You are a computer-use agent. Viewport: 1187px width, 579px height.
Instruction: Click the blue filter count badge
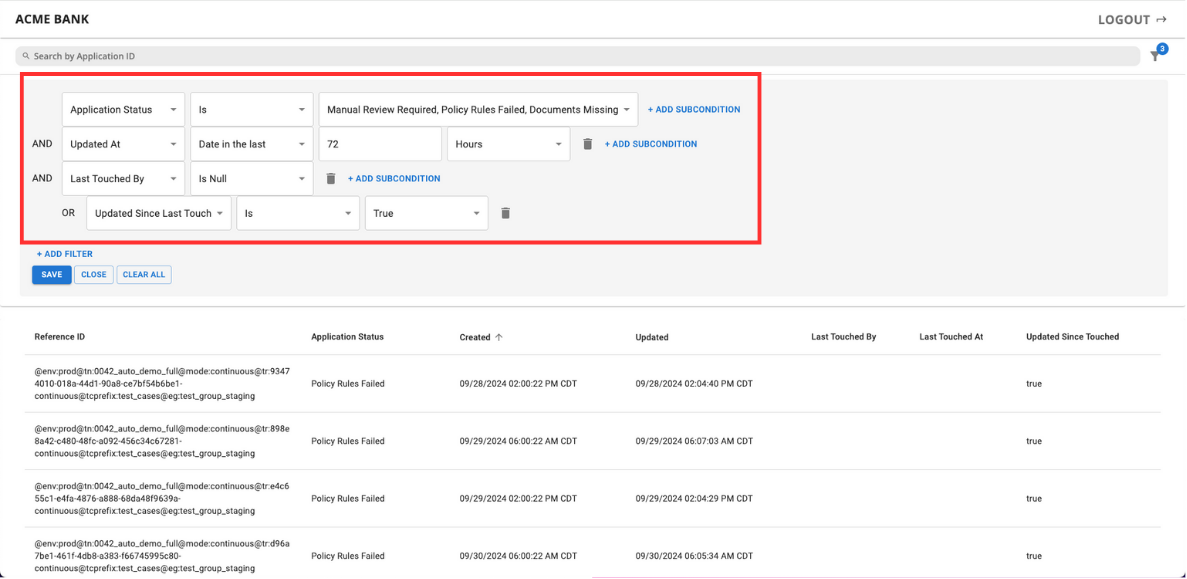(x=1162, y=48)
